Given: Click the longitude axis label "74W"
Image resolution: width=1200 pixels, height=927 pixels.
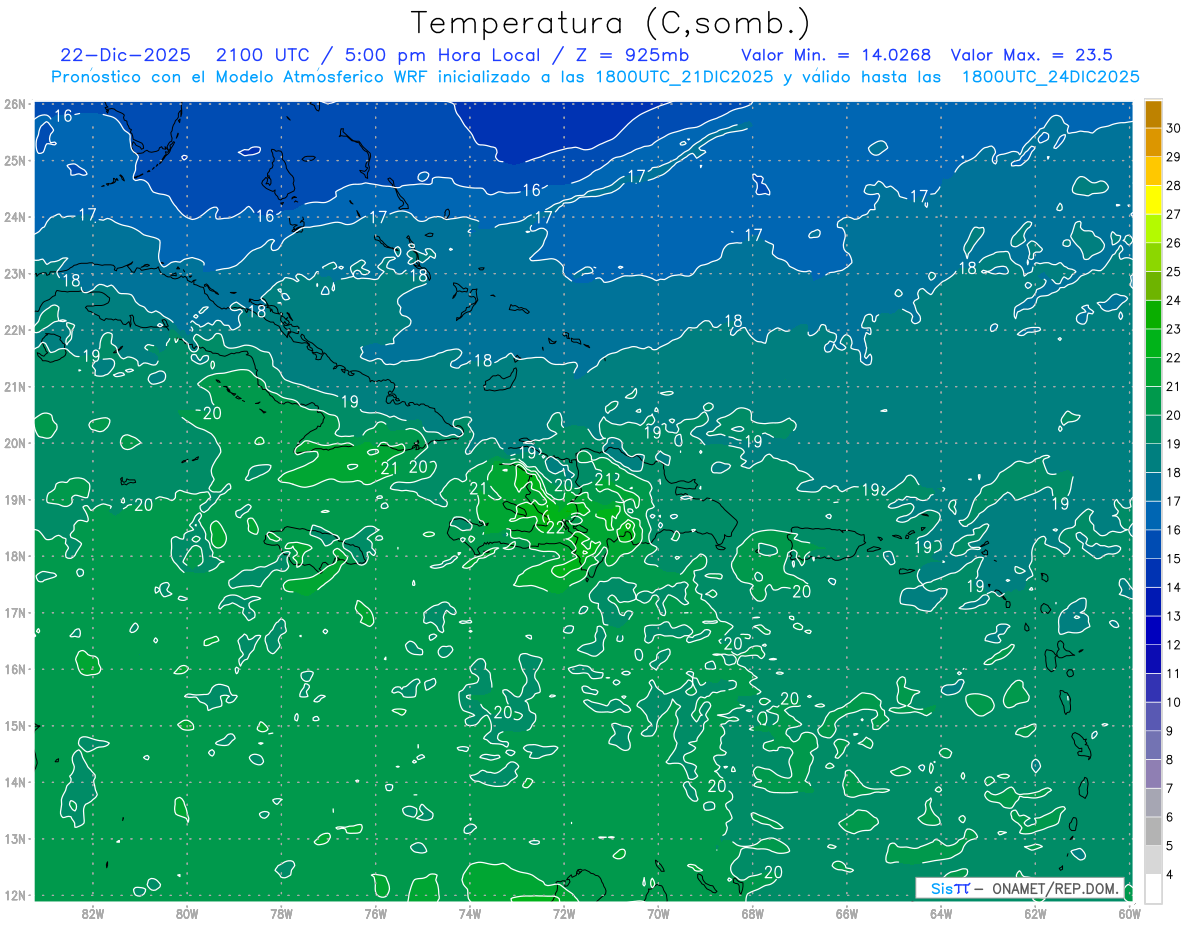Looking at the screenshot, I should point(470,912).
